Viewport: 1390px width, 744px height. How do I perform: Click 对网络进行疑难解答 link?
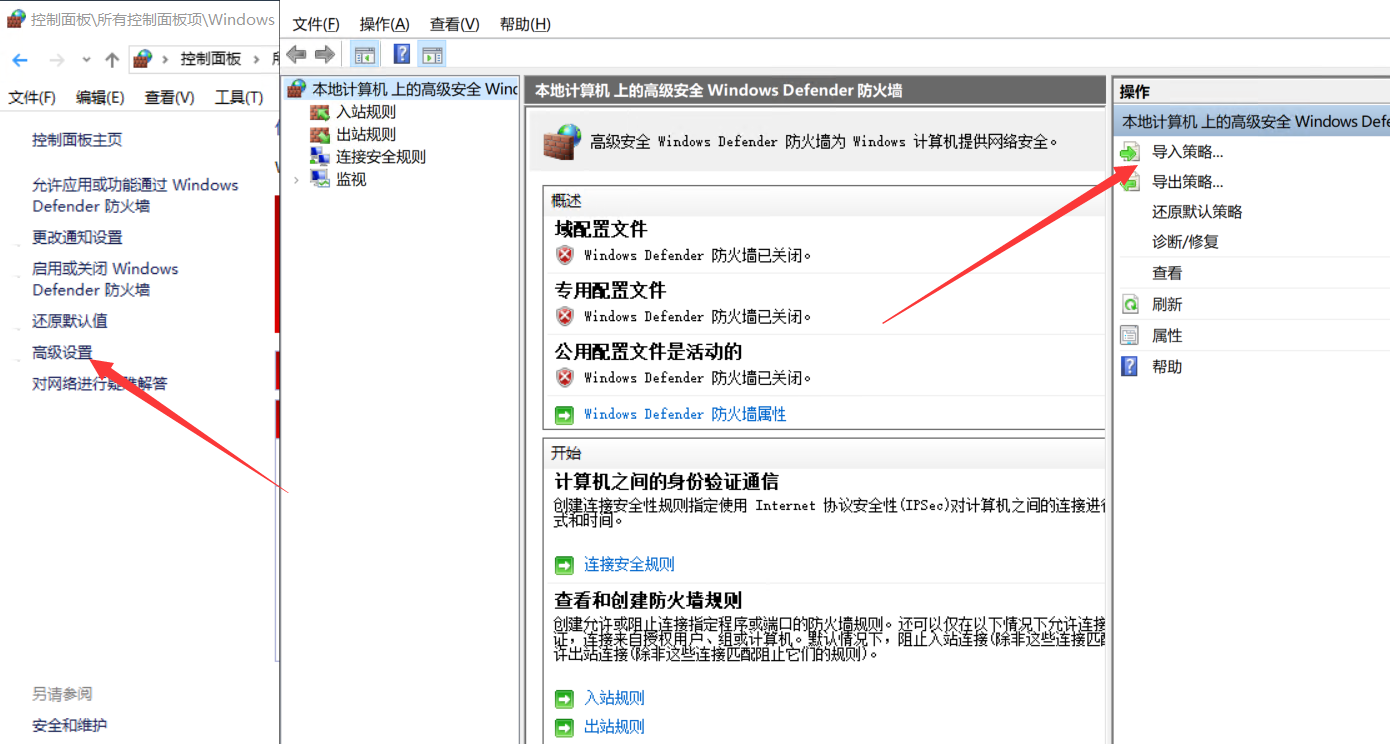[100, 383]
